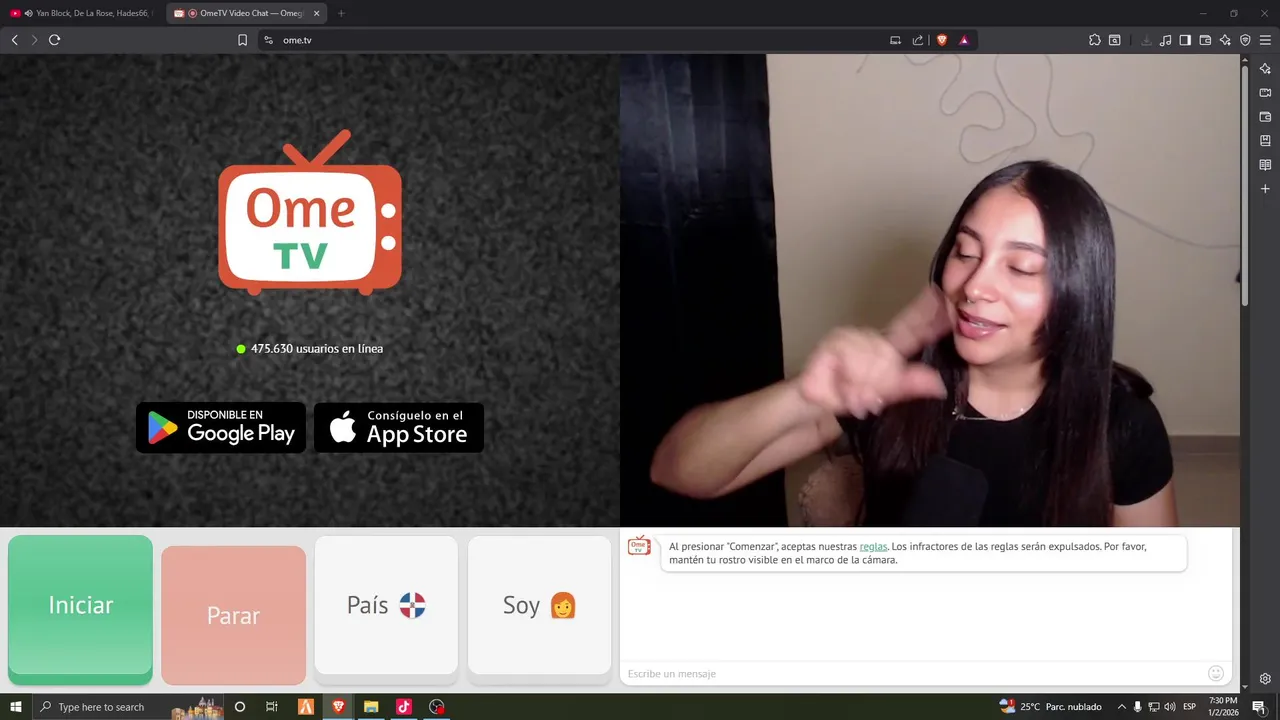The height and width of the screenshot is (720, 1280).
Task: Open the network icon in the system tray
Action: 1153,707
